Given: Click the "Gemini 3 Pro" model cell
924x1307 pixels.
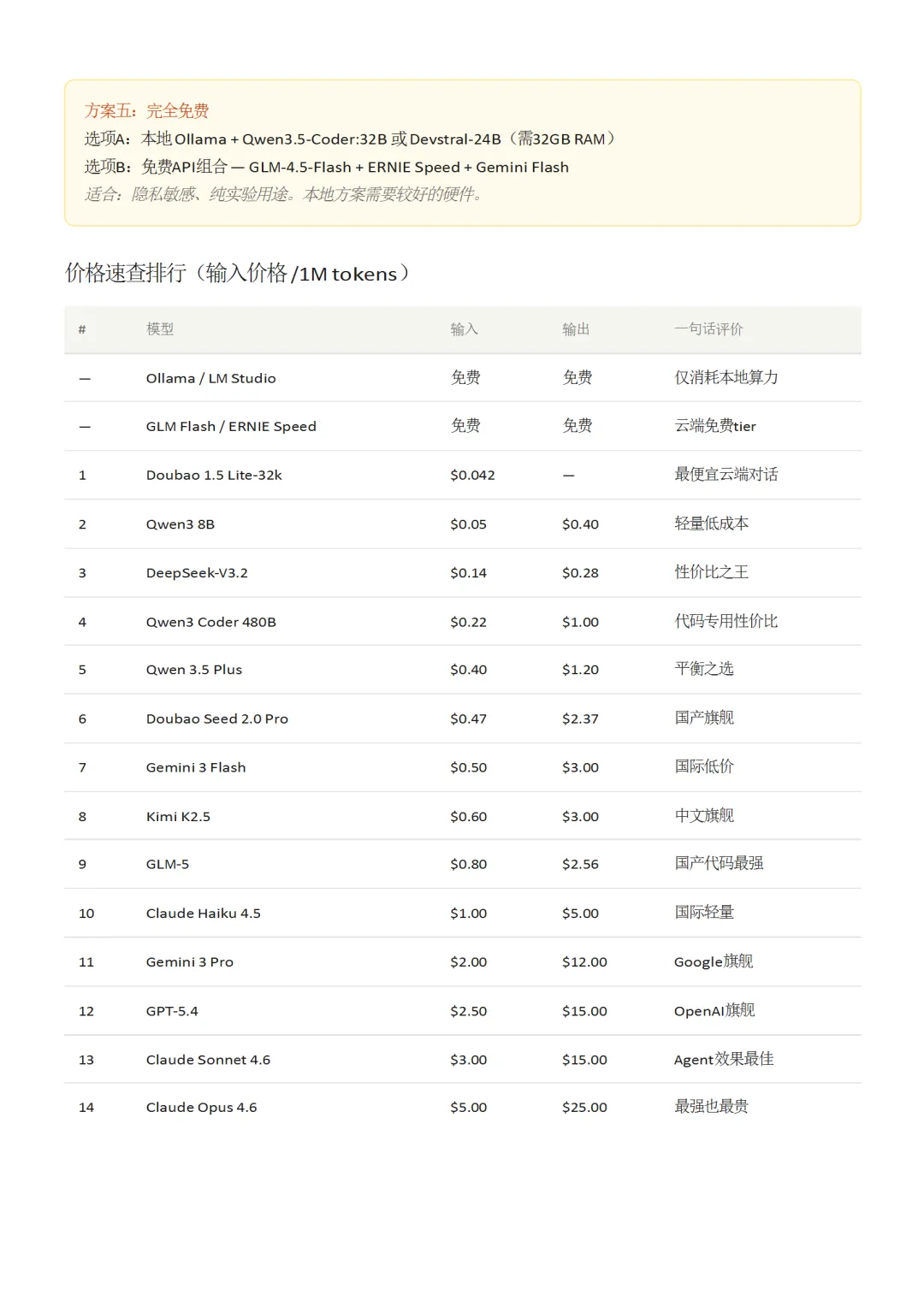Looking at the screenshot, I should (x=190, y=962).
